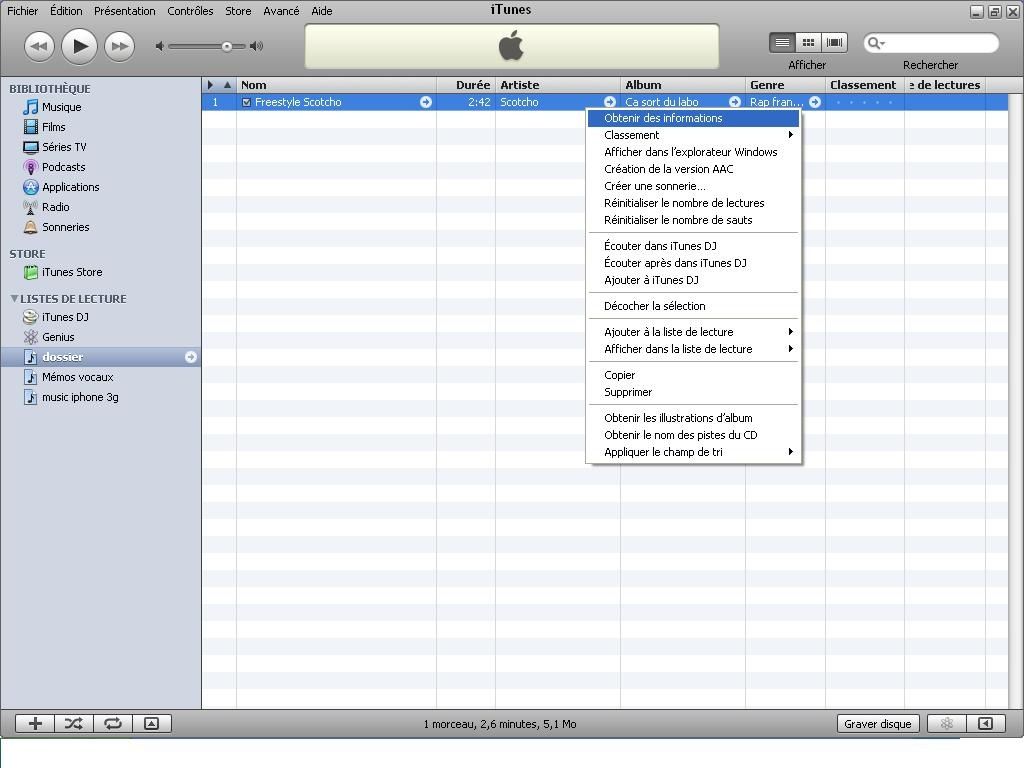The height and width of the screenshot is (768, 1024).
Task: Click the Previous track rewind button
Action: pos(39,46)
